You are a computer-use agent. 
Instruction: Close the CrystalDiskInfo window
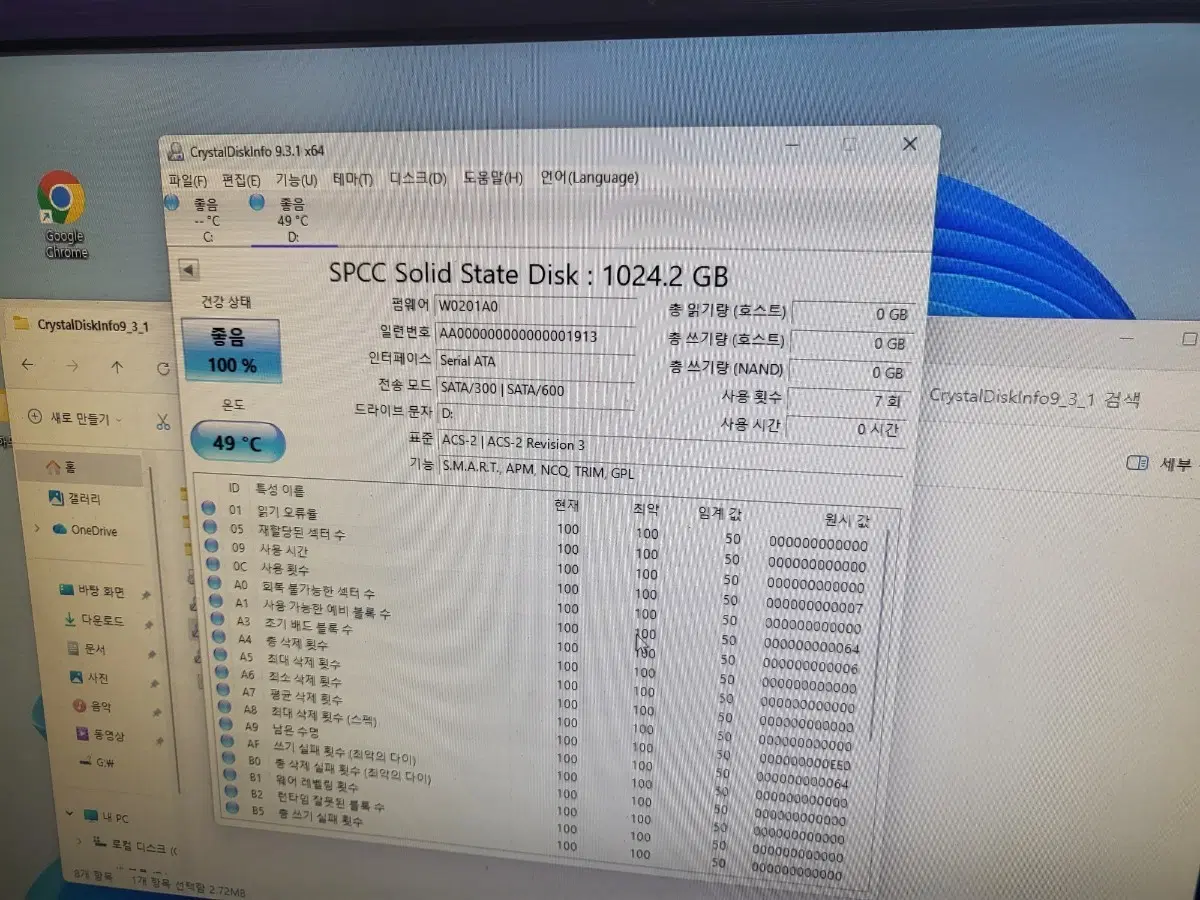910,144
